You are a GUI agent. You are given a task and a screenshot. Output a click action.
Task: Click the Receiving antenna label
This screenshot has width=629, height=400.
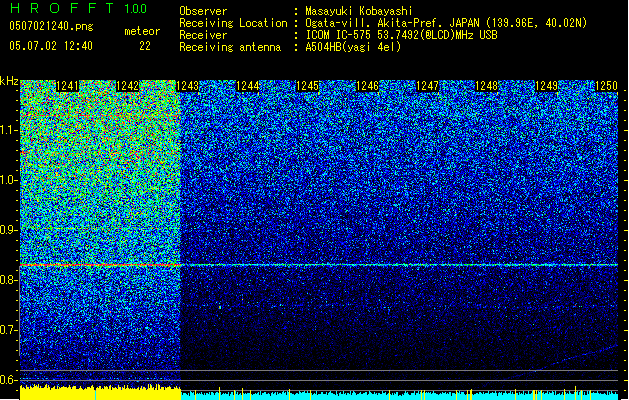[230, 47]
